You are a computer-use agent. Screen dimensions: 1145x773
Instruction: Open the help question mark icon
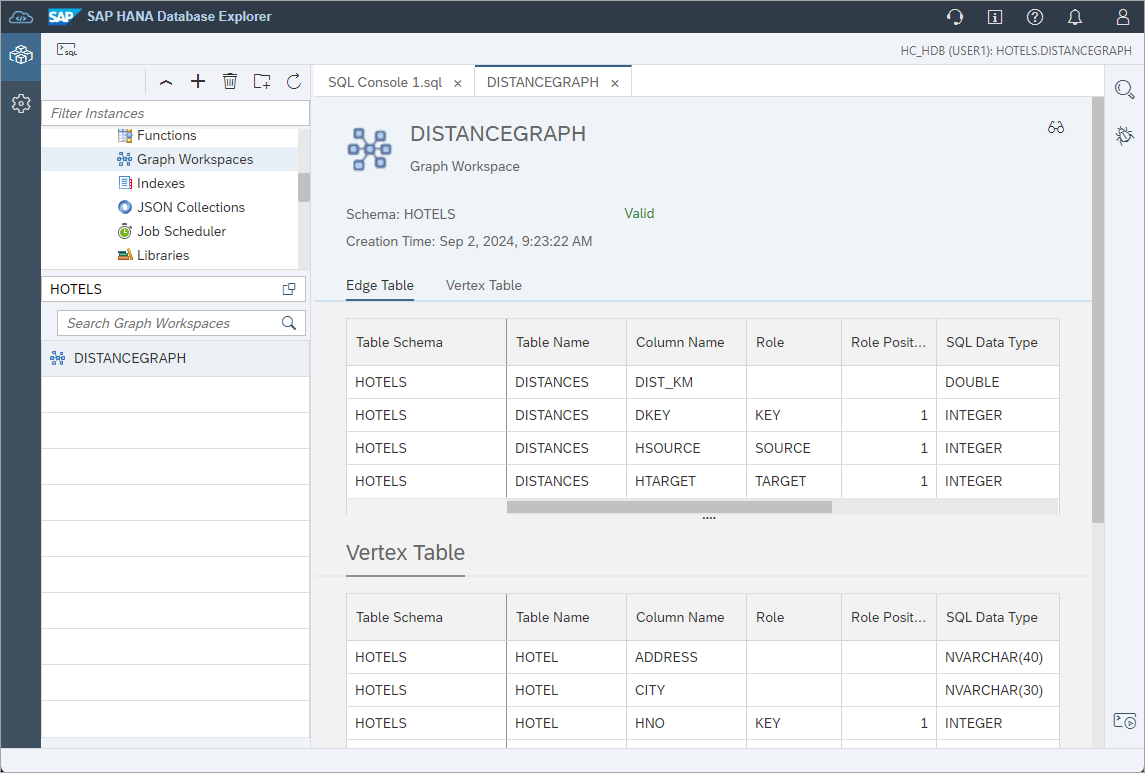tap(1035, 17)
